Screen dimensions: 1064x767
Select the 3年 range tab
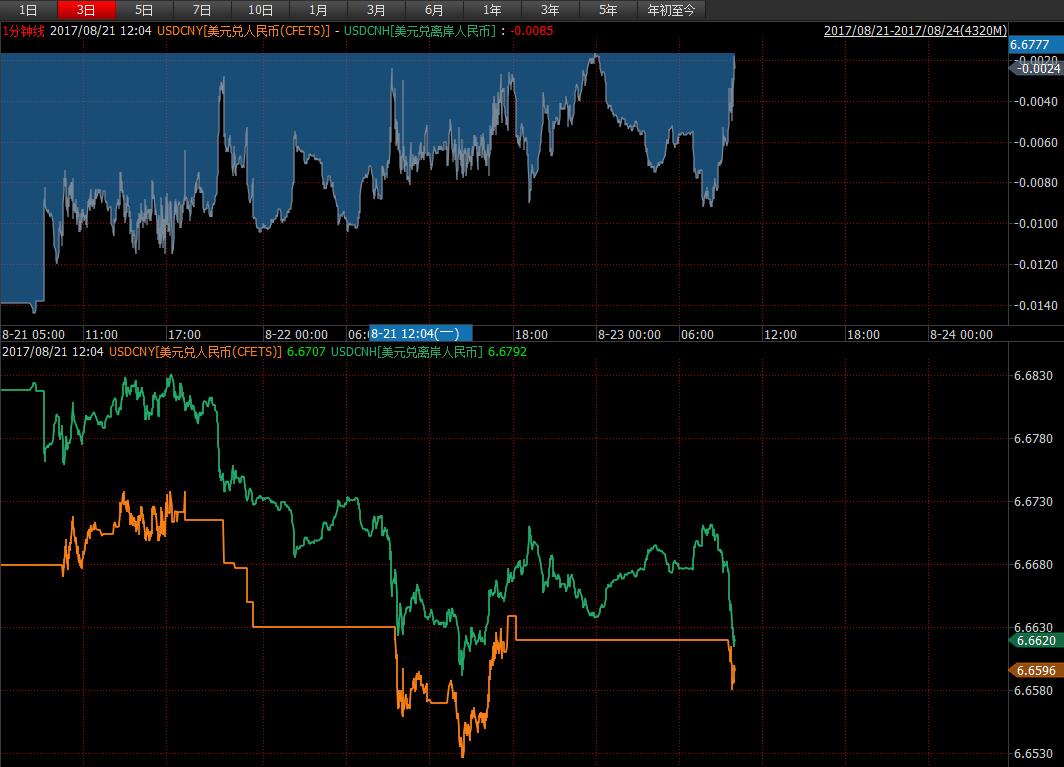point(550,10)
